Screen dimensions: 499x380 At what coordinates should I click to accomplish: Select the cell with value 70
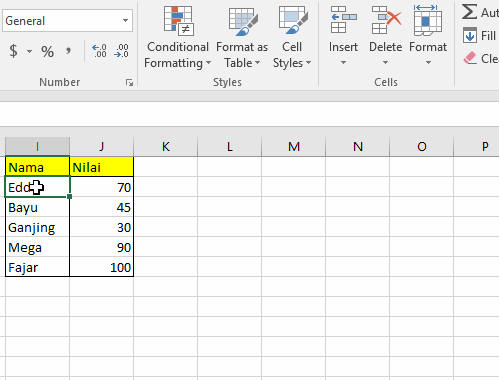pos(102,187)
